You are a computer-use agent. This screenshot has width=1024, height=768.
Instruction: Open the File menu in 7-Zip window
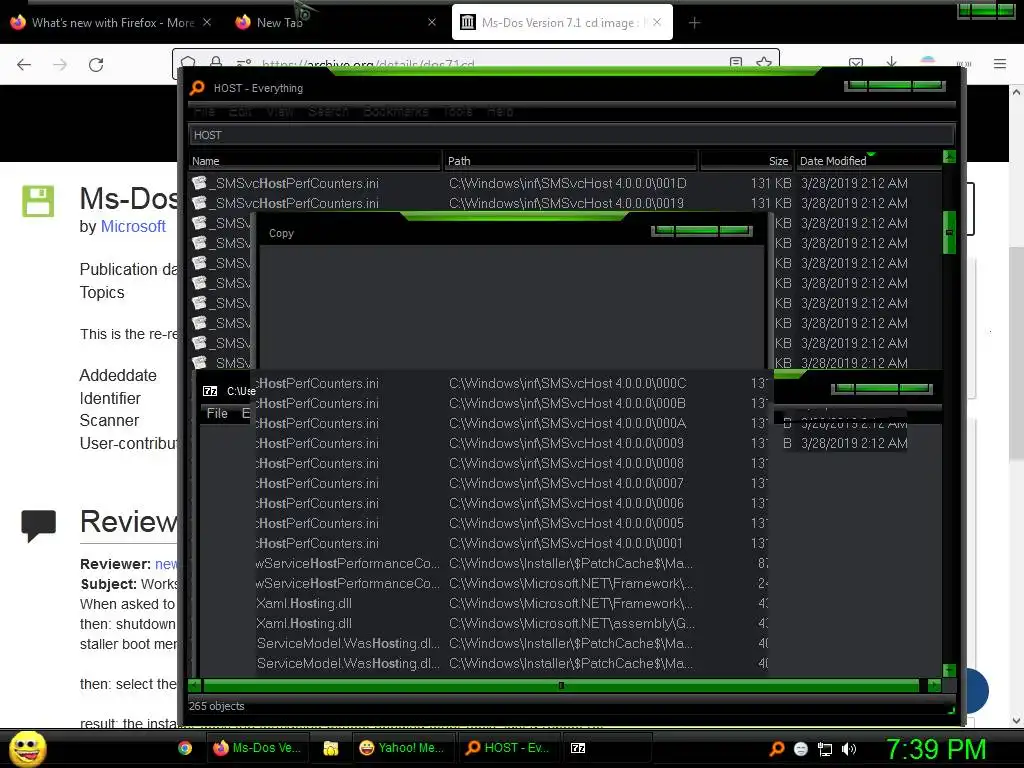(217, 413)
